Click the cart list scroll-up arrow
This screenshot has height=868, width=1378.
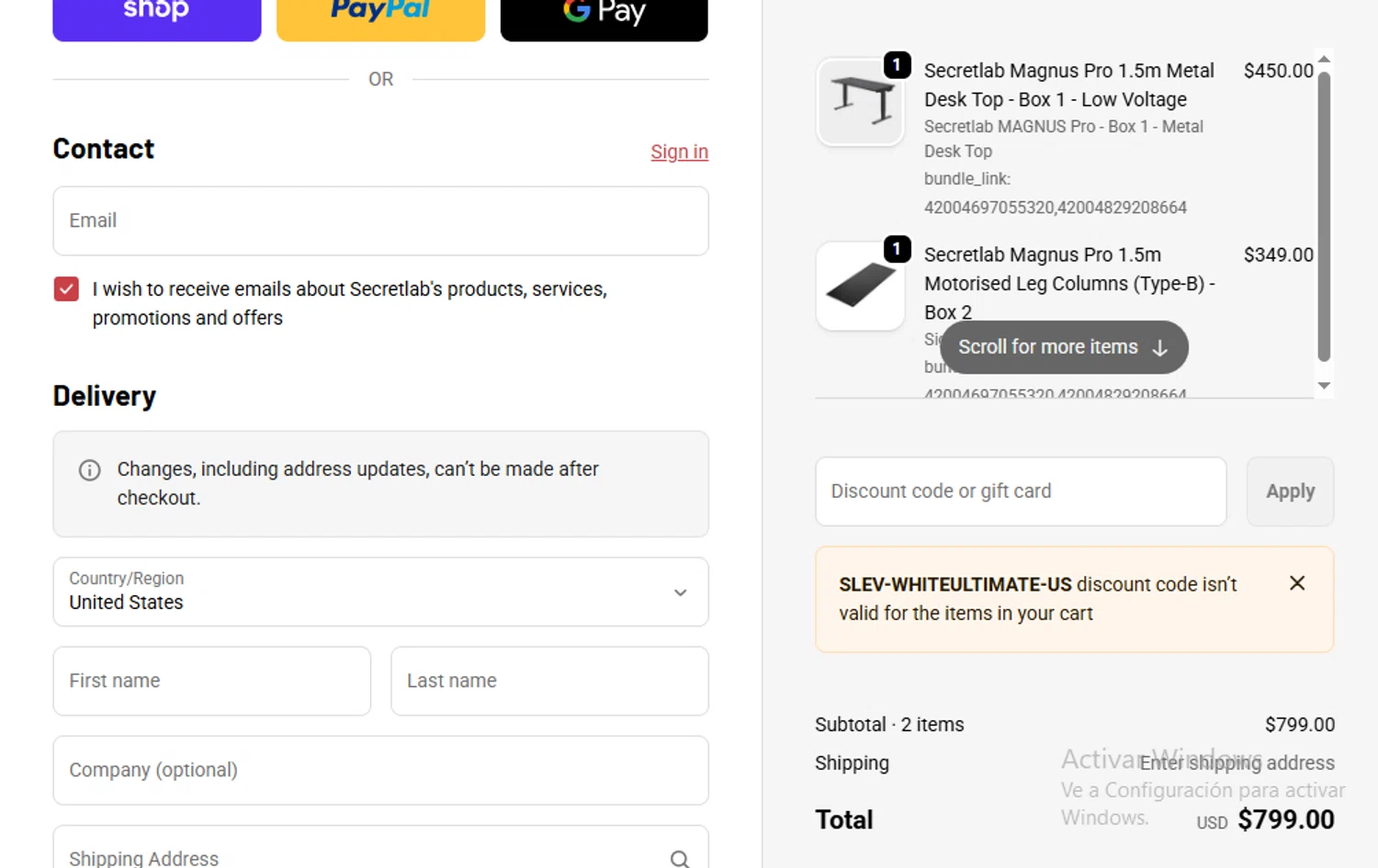point(1324,60)
